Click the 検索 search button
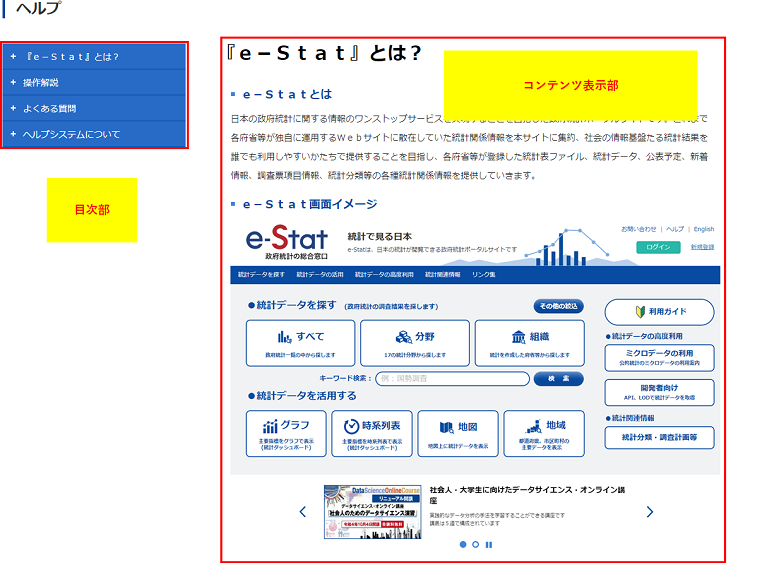Image resolution: width=762 pixels, height=565 pixels. click(x=558, y=378)
